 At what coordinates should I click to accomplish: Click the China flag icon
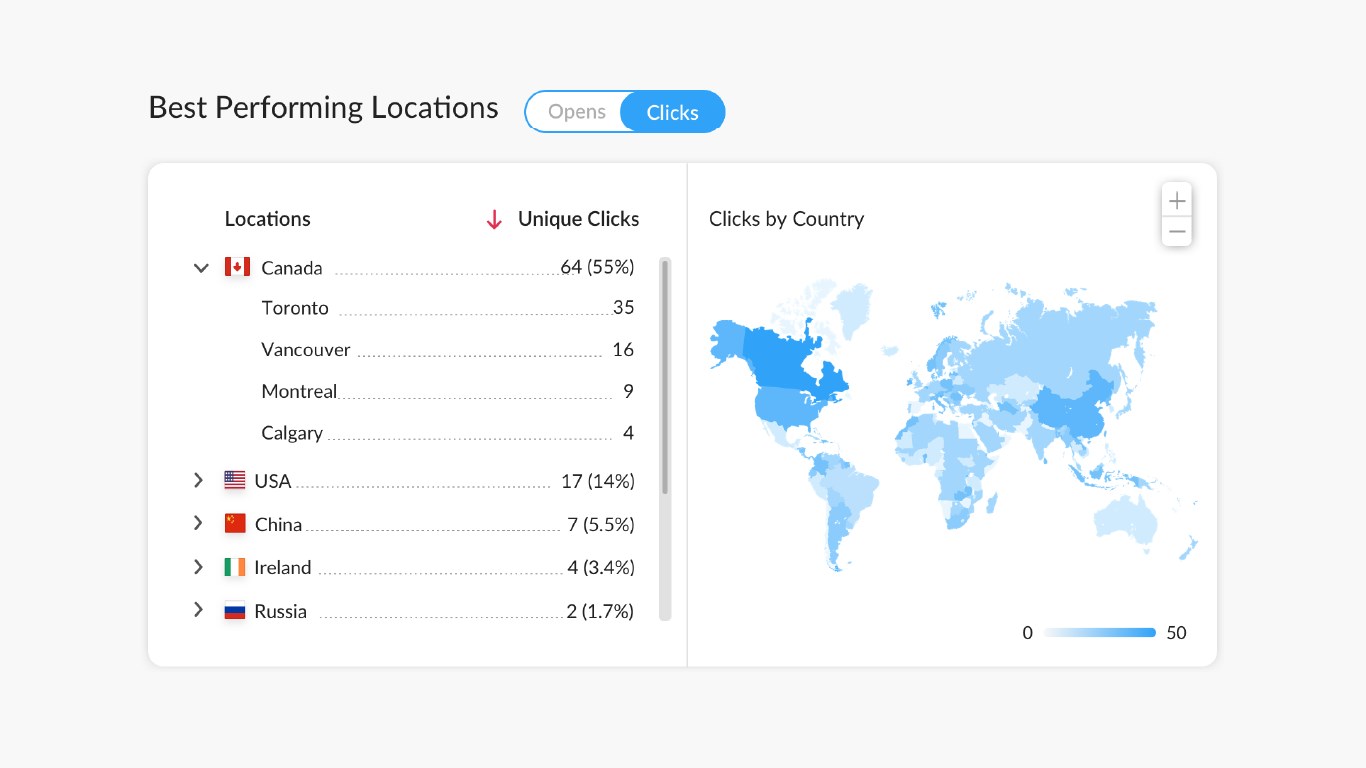(x=234, y=523)
